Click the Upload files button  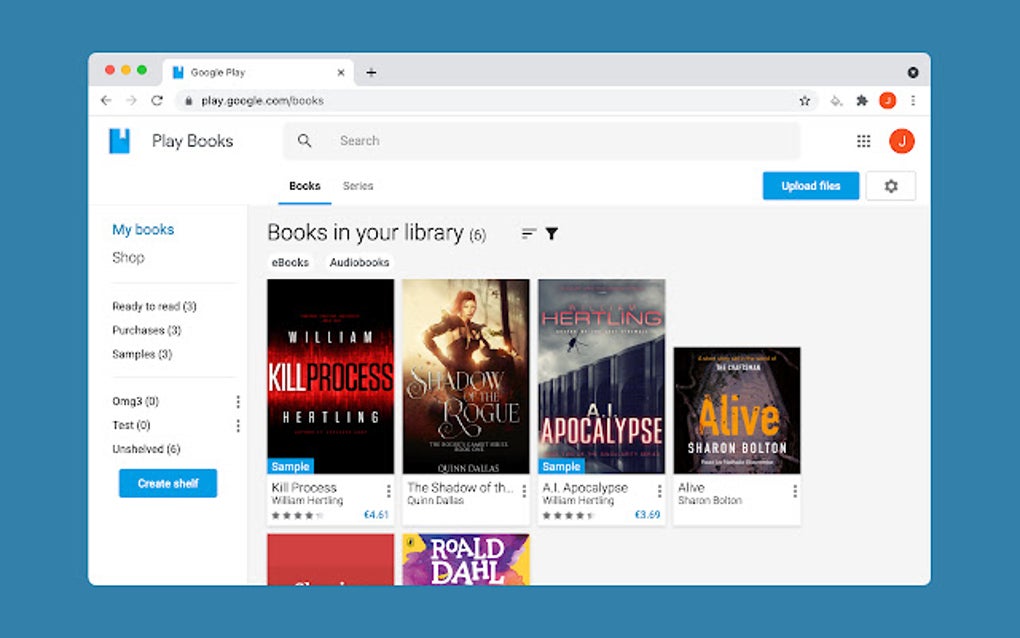[810, 186]
